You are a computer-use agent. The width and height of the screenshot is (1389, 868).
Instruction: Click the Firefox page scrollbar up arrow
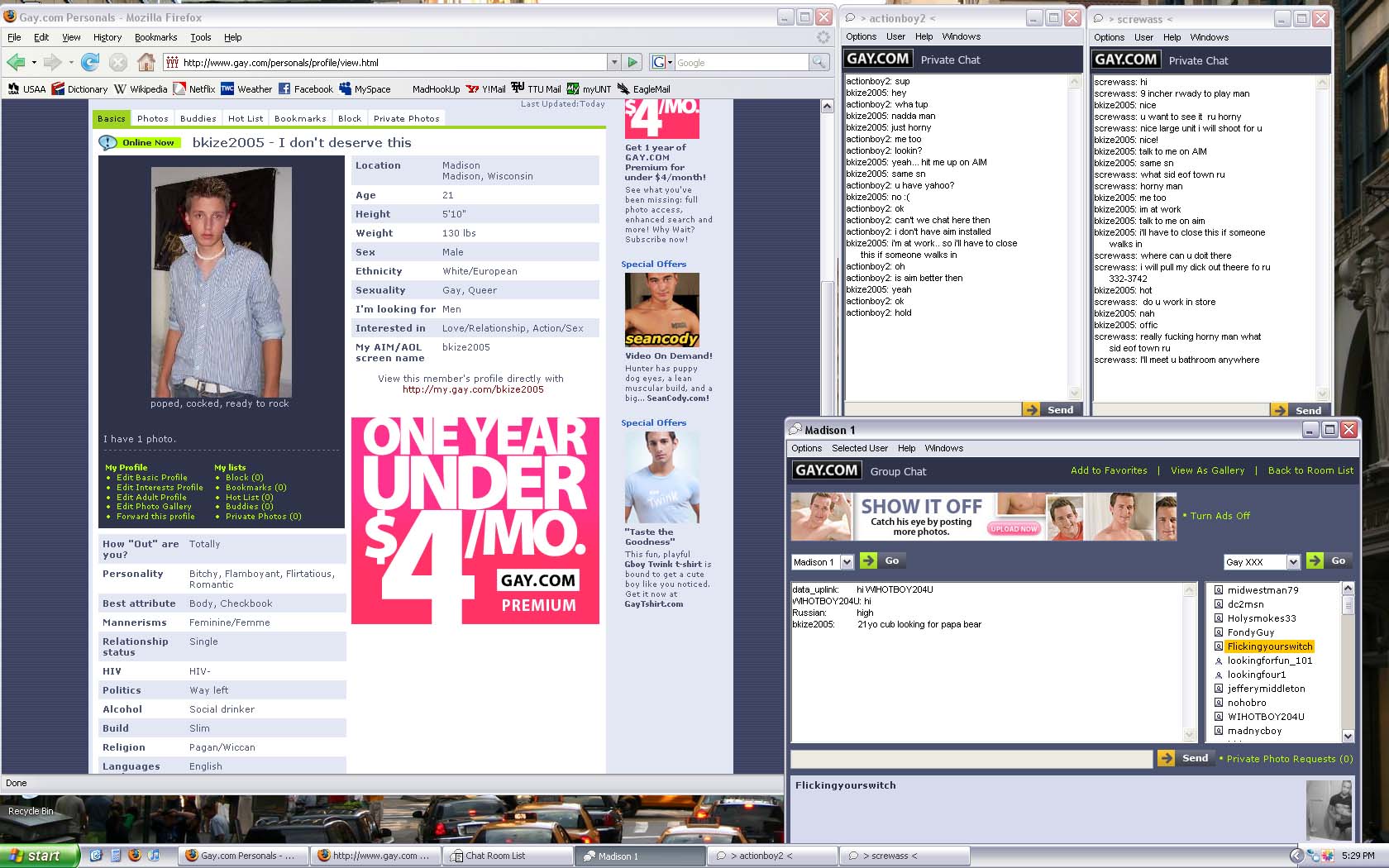pos(827,107)
